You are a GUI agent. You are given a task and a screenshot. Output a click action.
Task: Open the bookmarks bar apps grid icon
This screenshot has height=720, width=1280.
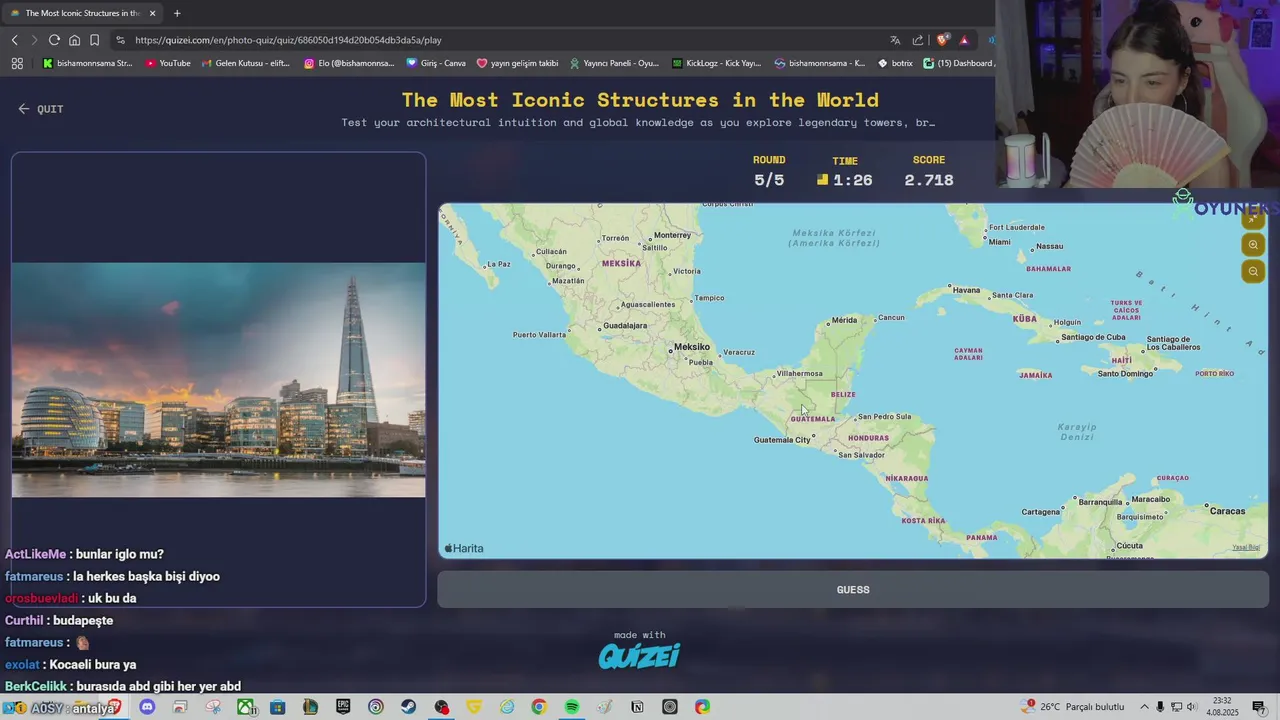point(17,63)
